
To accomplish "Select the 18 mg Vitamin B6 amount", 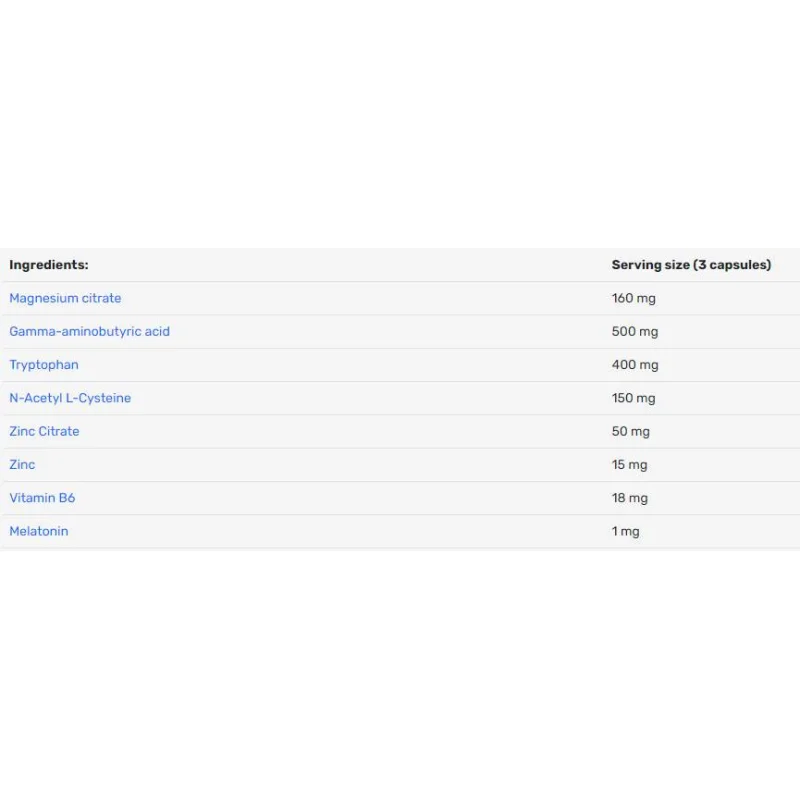I will [x=630, y=497].
